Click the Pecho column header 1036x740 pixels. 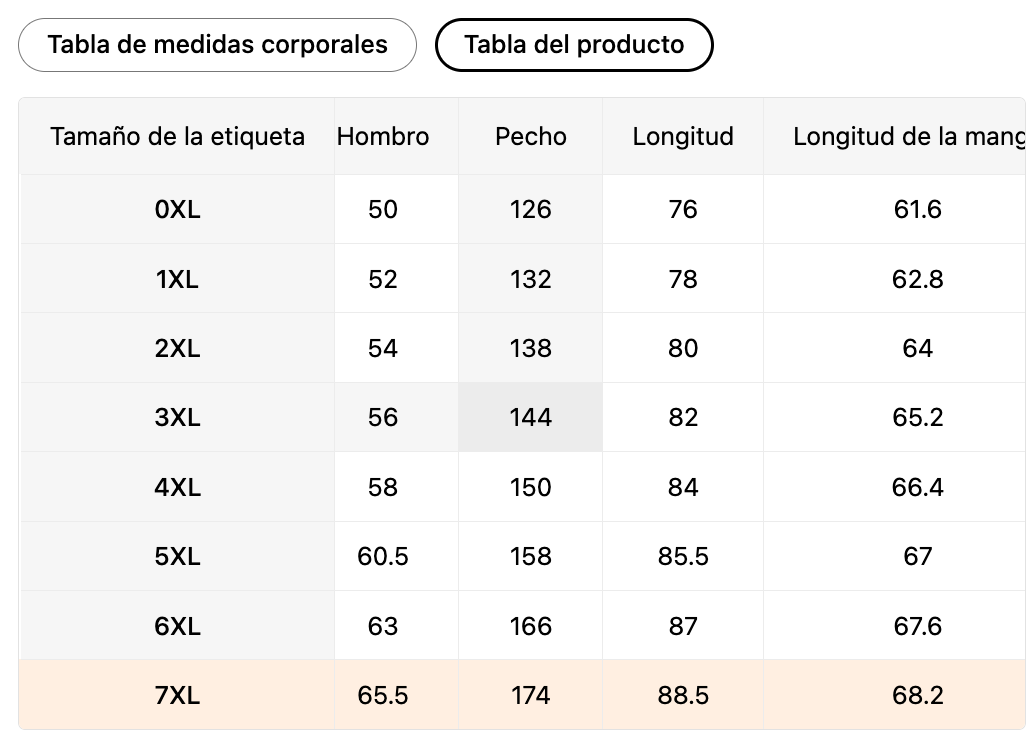531,136
